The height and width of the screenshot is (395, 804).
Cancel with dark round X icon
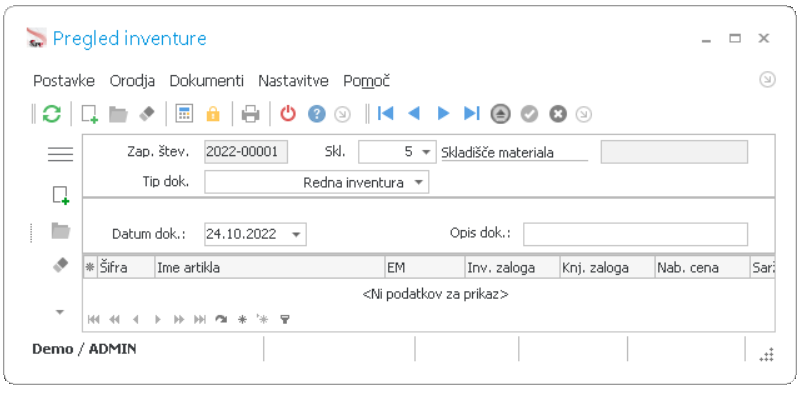(x=558, y=114)
